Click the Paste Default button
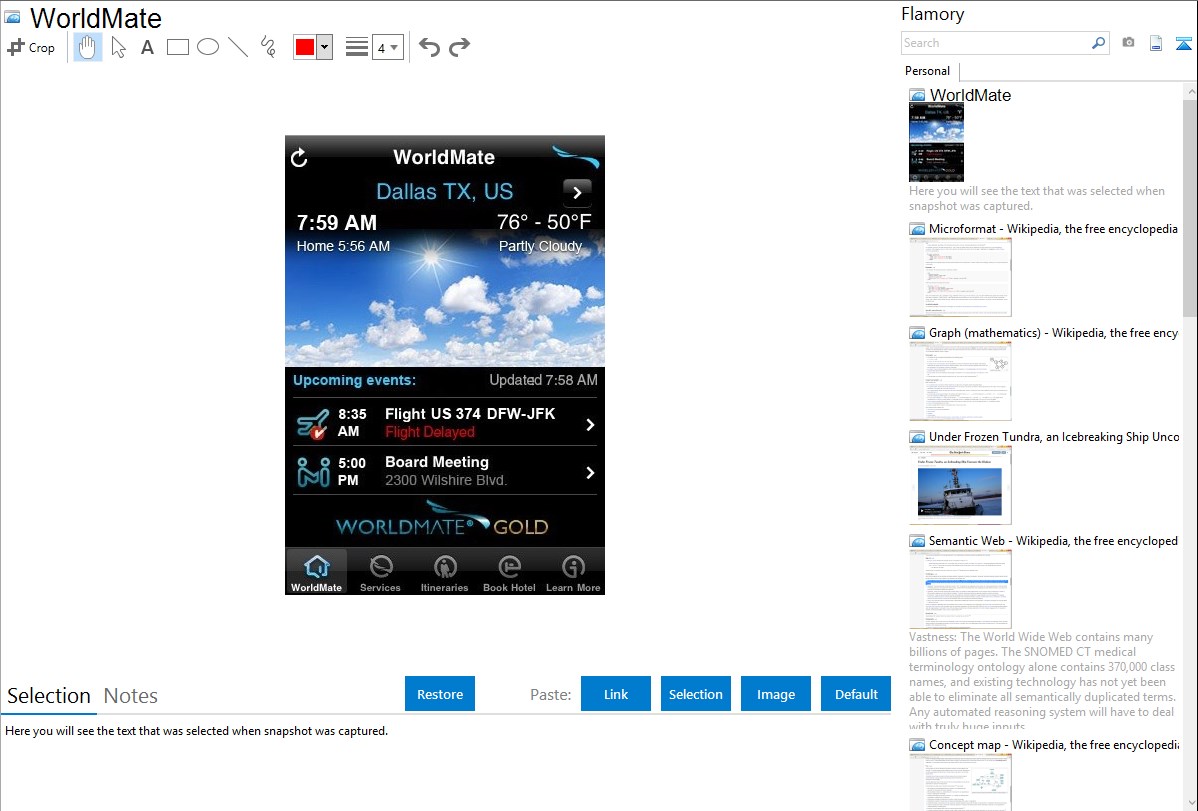The height and width of the screenshot is (811, 1198). click(x=856, y=694)
